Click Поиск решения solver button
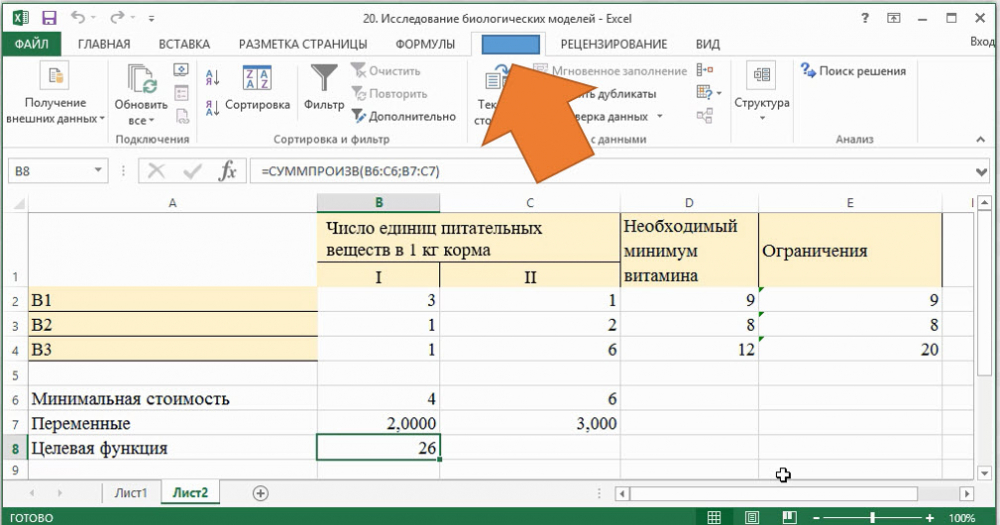This screenshot has height=525, width=1000. [x=853, y=71]
